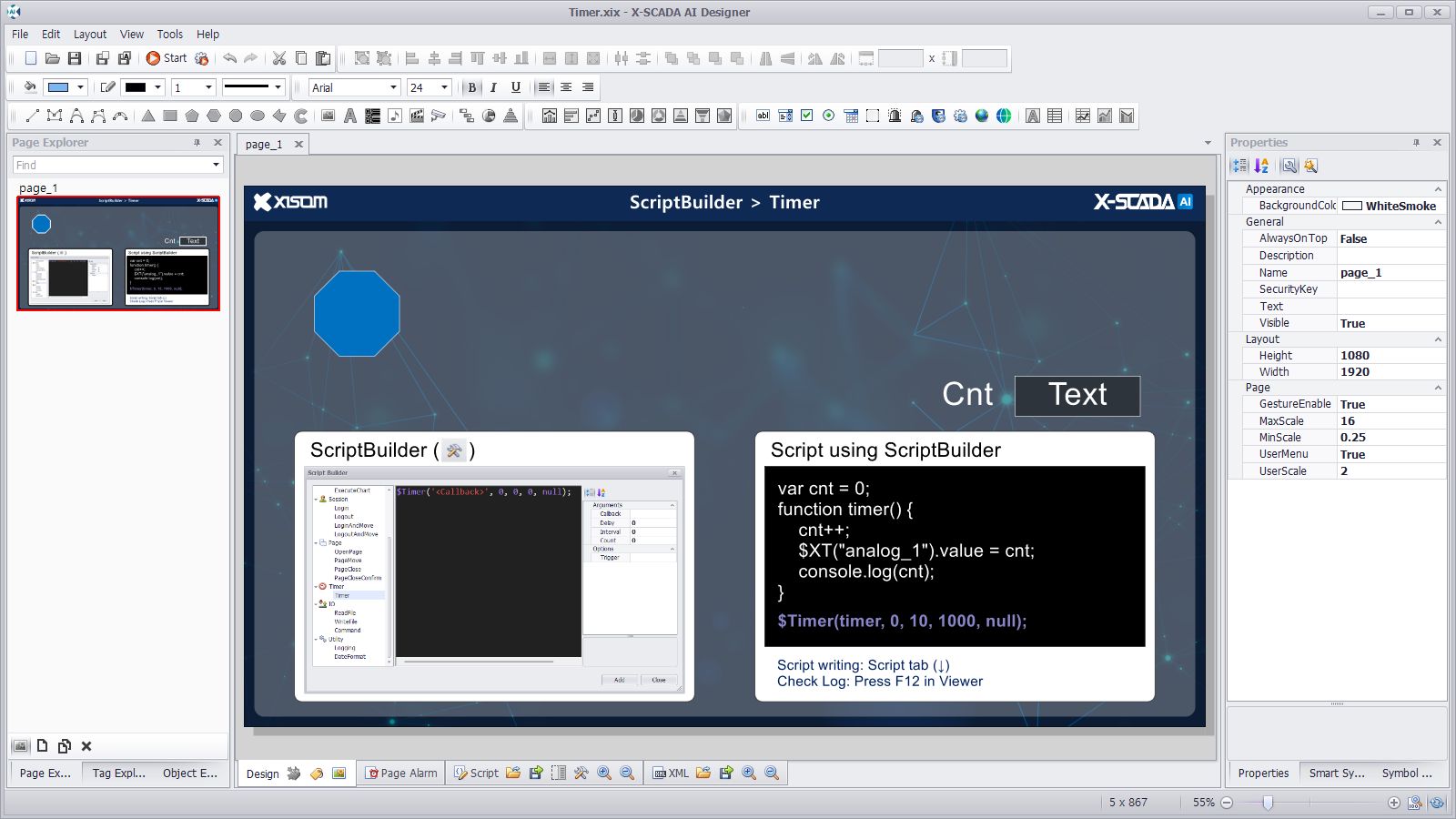Switch to the XML tab
This screenshot has width=1456, height=819.
671,773
